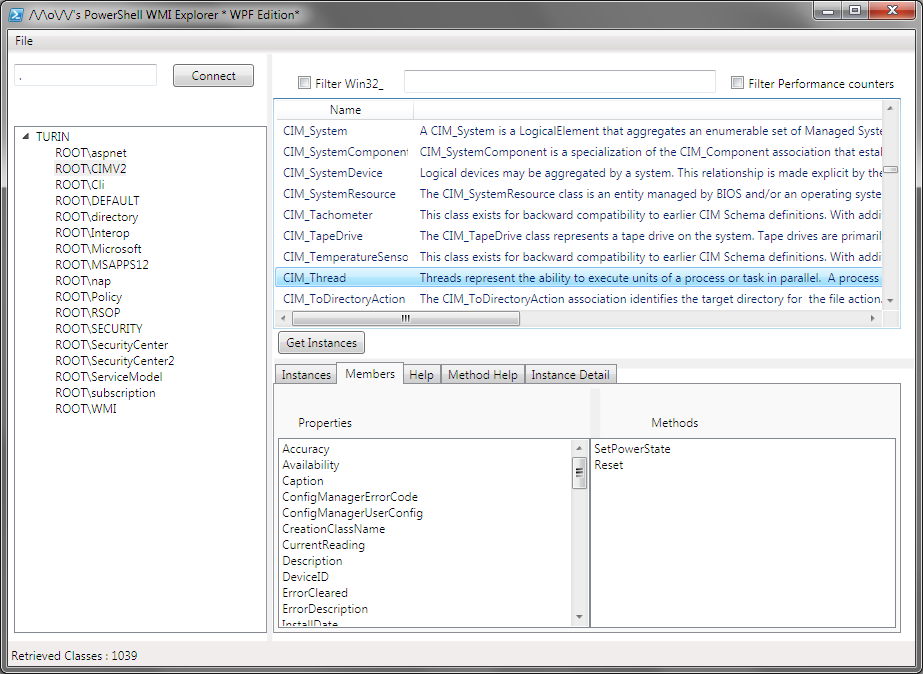Select ROOT\nap namespace
923x674 pixels.
tap(83, 281)
